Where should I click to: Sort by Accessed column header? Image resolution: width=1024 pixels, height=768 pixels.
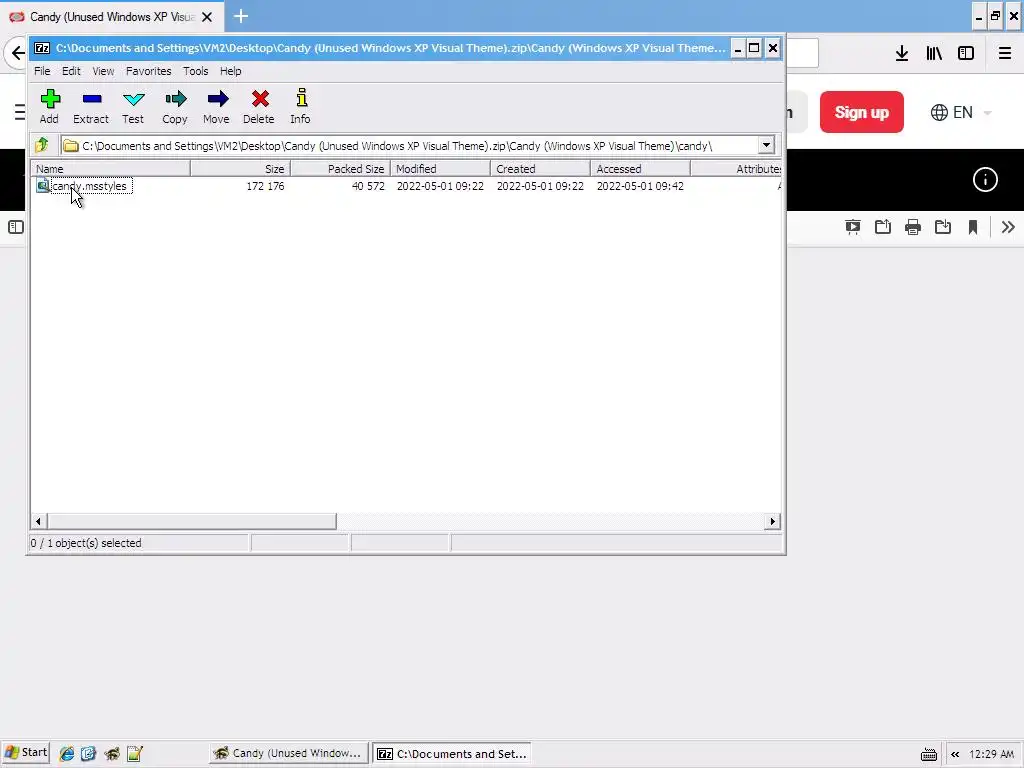coord(640,168)
